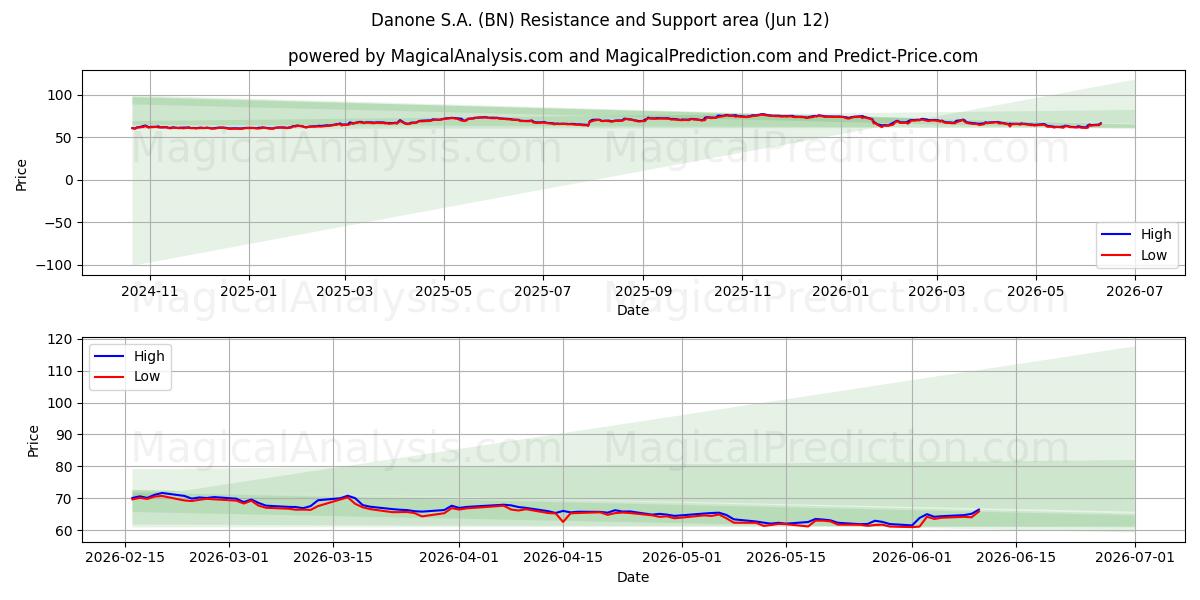
Task: Click the '2026-04-15' date tick on lower chart
Action: 563,557
